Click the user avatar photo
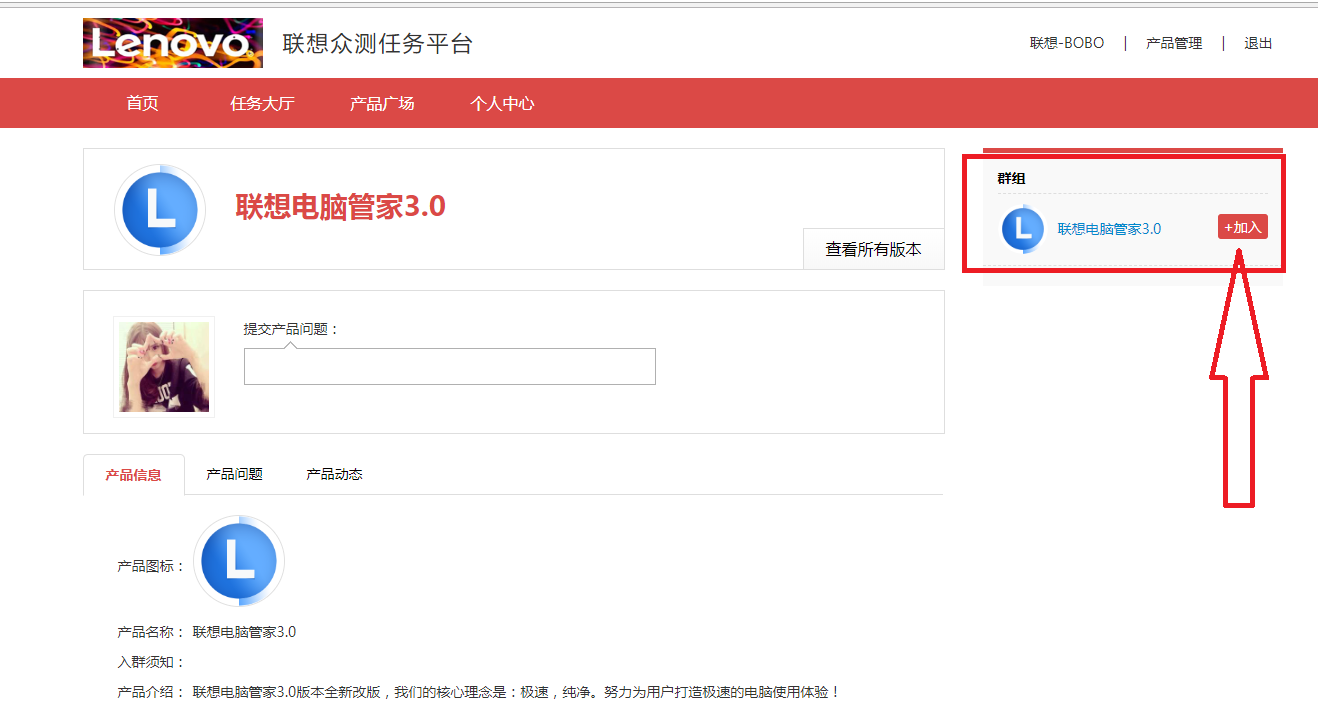 pos(164,367)
